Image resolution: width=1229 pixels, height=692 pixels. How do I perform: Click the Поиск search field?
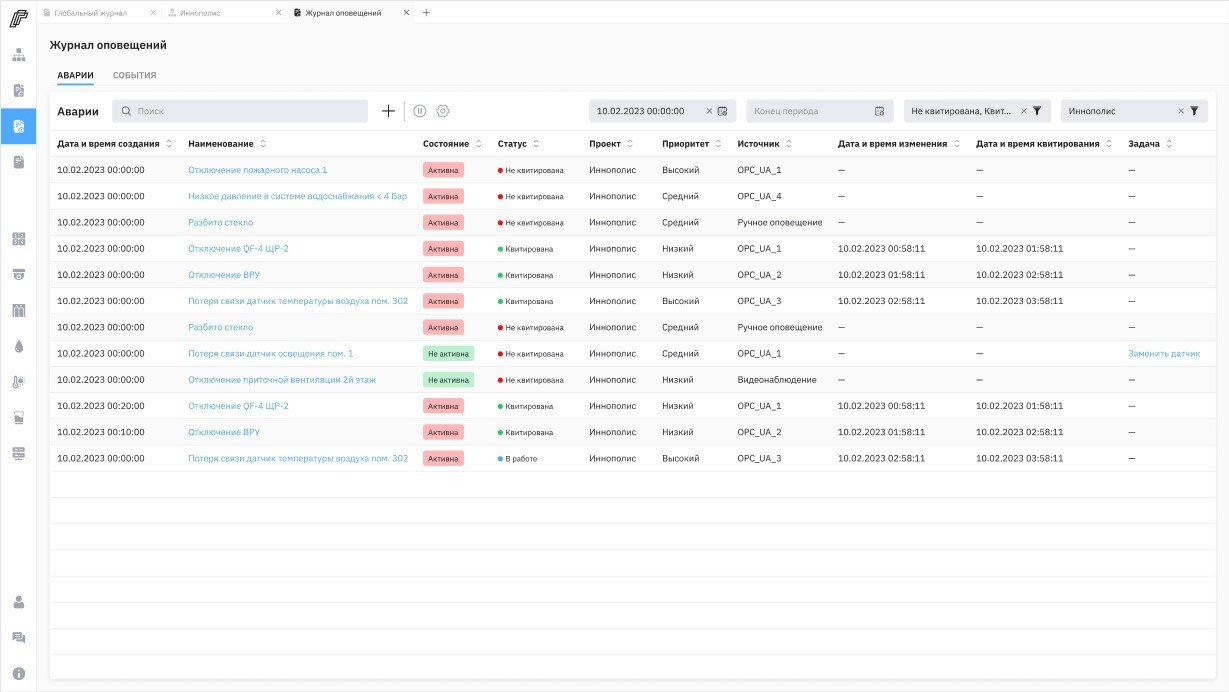240,111
